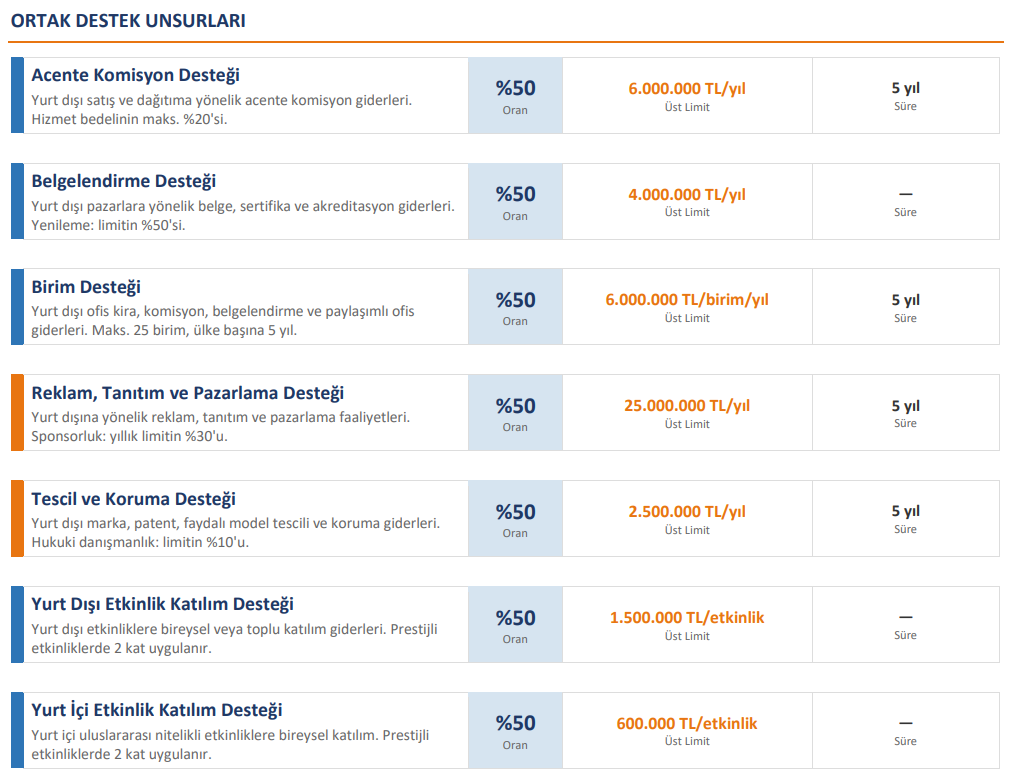This screenshot has height=782, width=1015.
Task: Open Reklam, Tanıtım ve Pazarlama Desteği title
Action: point(187,393)
